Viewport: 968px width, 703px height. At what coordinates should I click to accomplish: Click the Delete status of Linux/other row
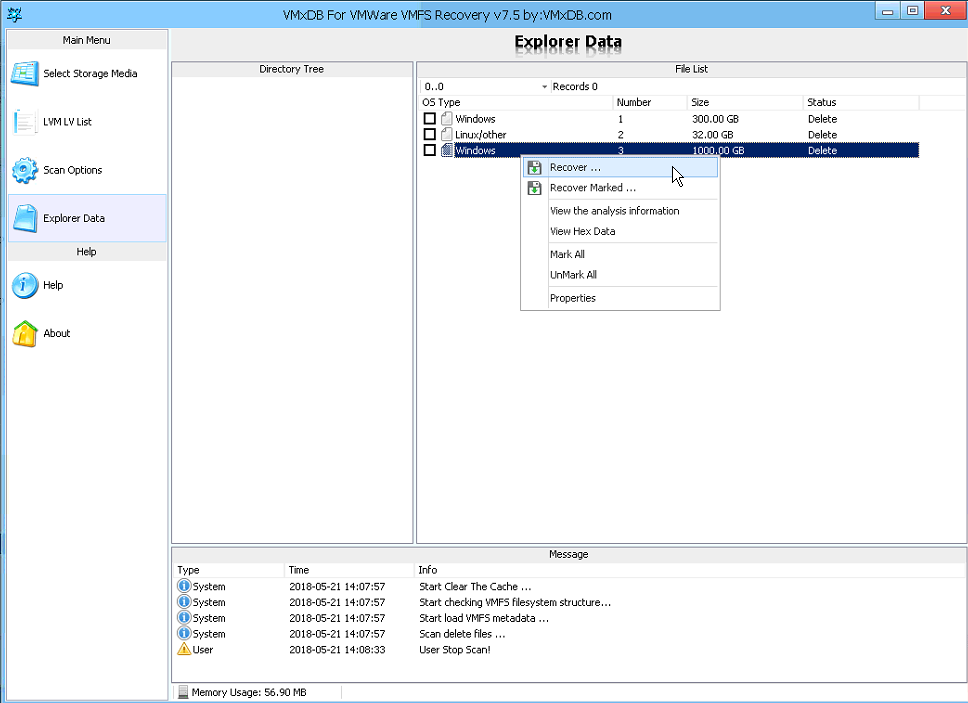pos(822,135)
